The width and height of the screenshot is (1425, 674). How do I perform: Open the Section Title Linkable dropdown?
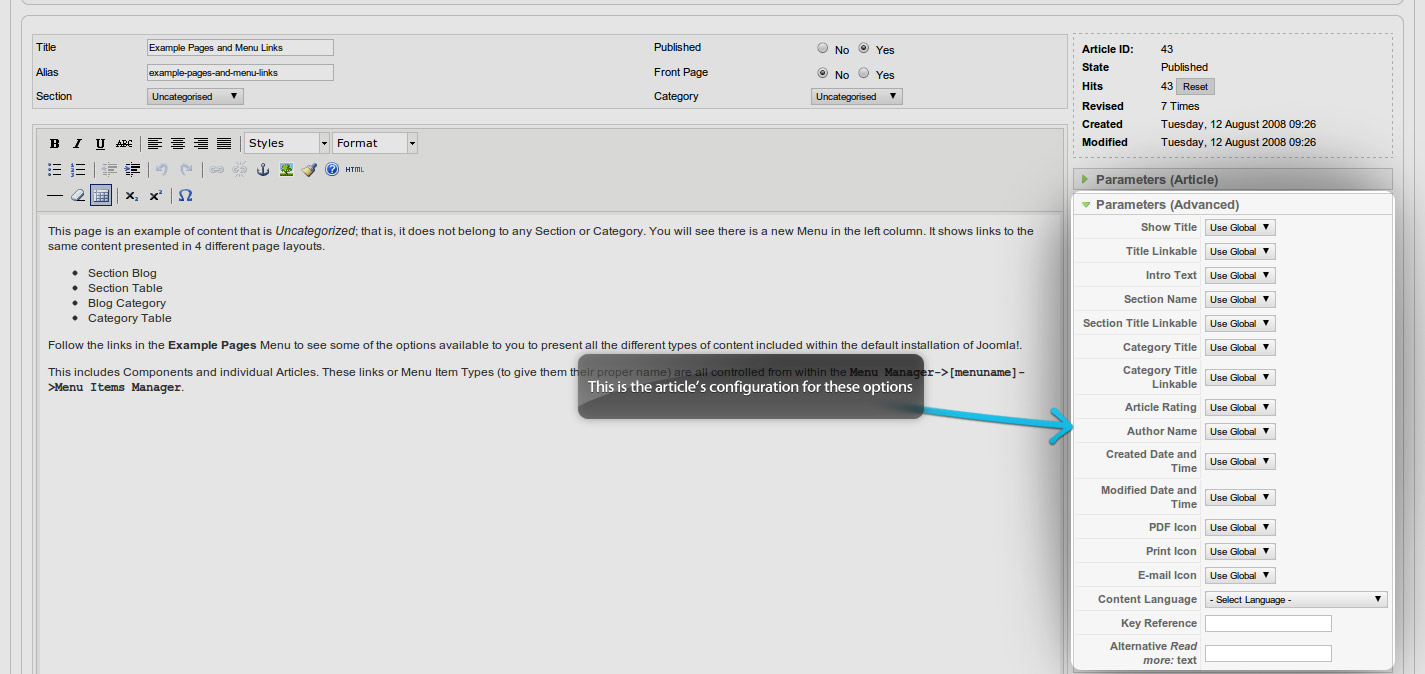pos(1240,324)
